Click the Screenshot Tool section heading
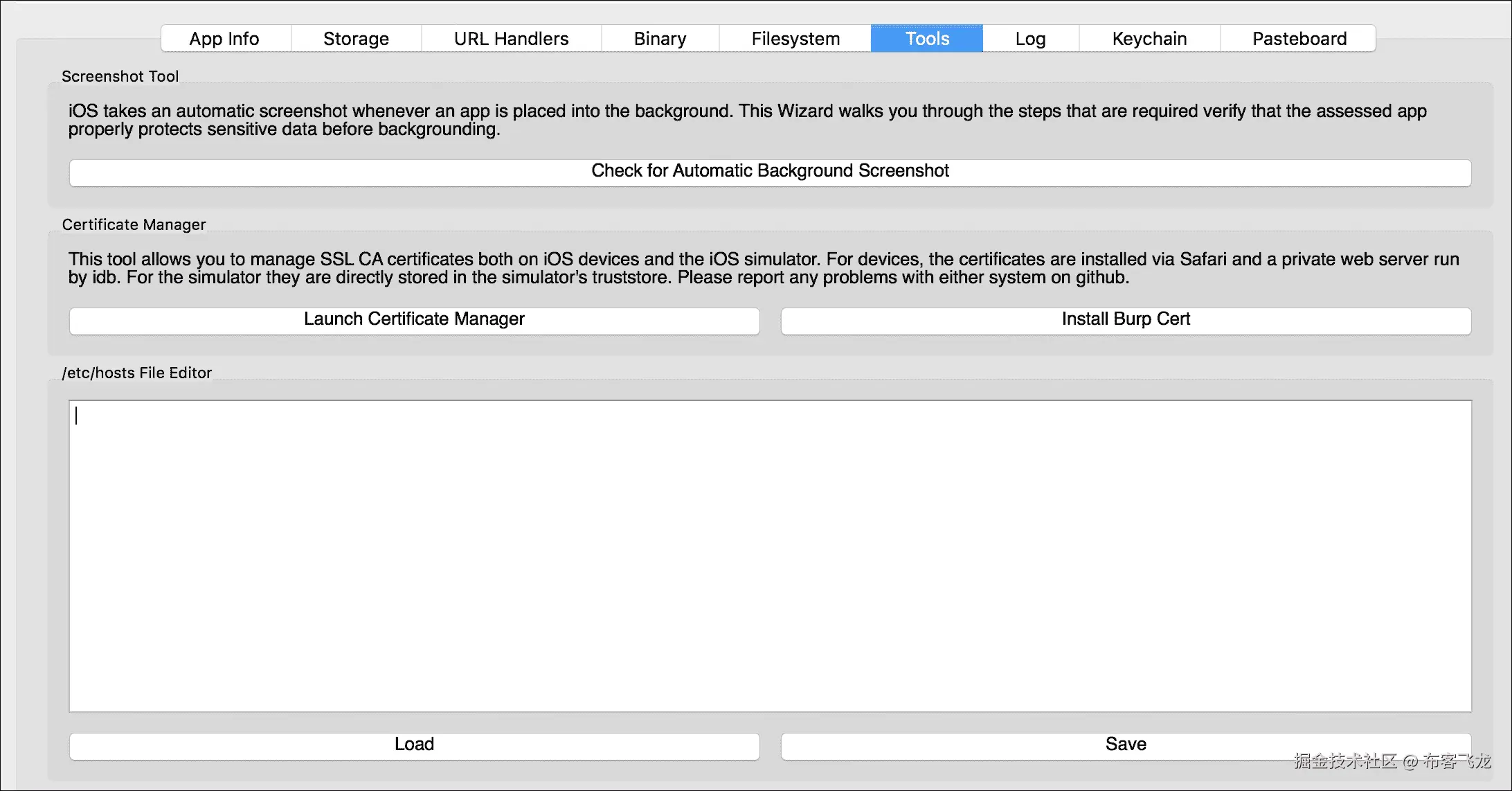1512x791 pixels. [120, 76]
